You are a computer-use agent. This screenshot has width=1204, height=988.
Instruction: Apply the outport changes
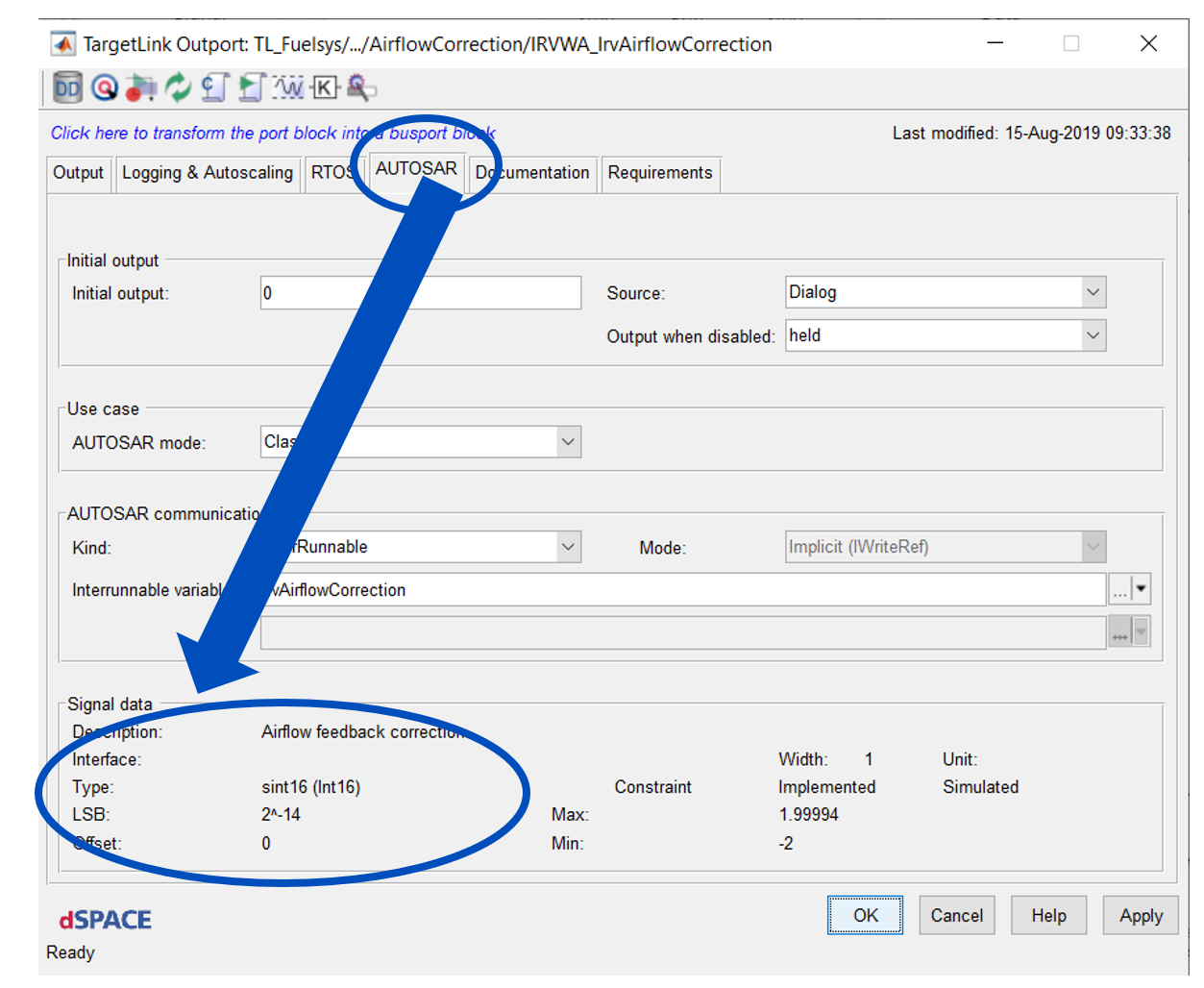click(1140, 915)
